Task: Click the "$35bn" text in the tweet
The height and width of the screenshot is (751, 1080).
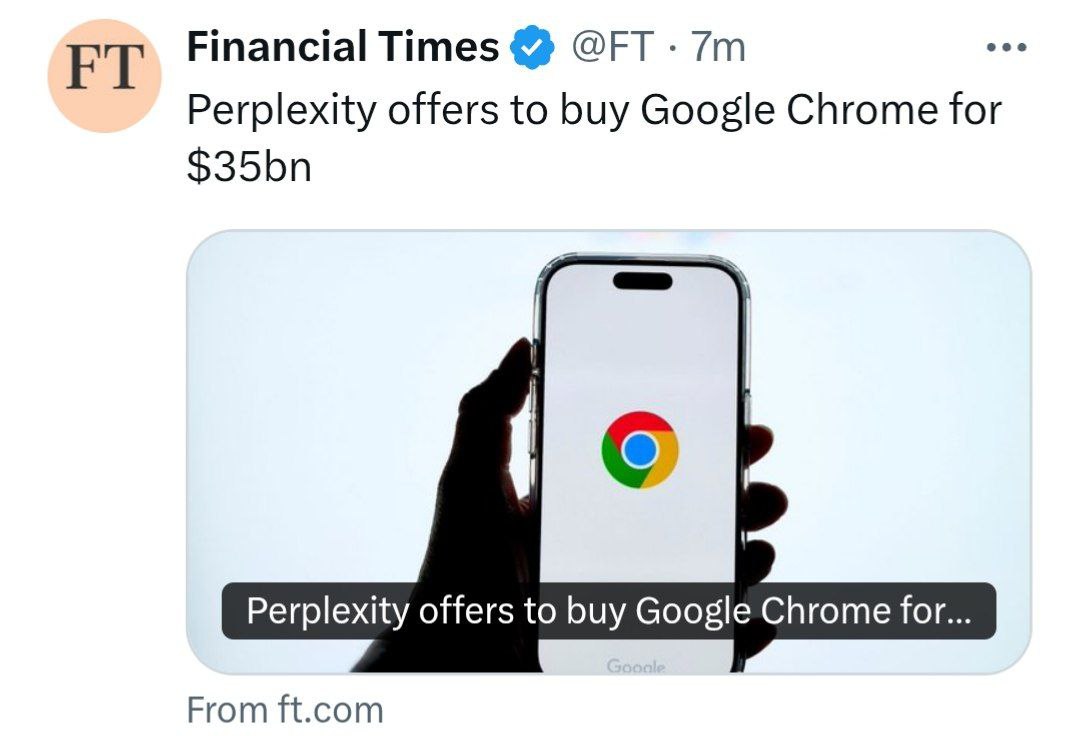Action: (249, 166)
